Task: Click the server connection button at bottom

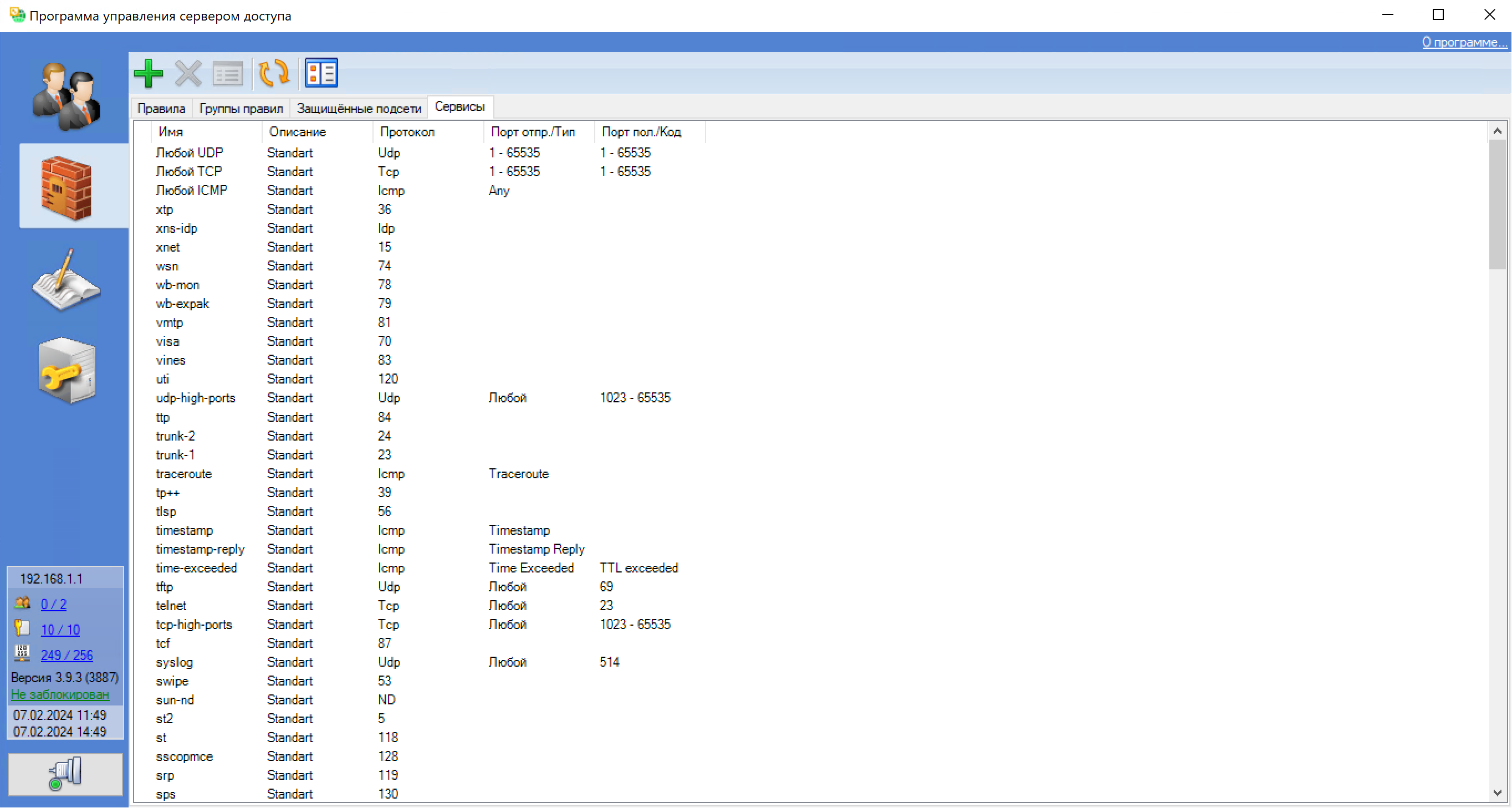Action: [65, 774]
